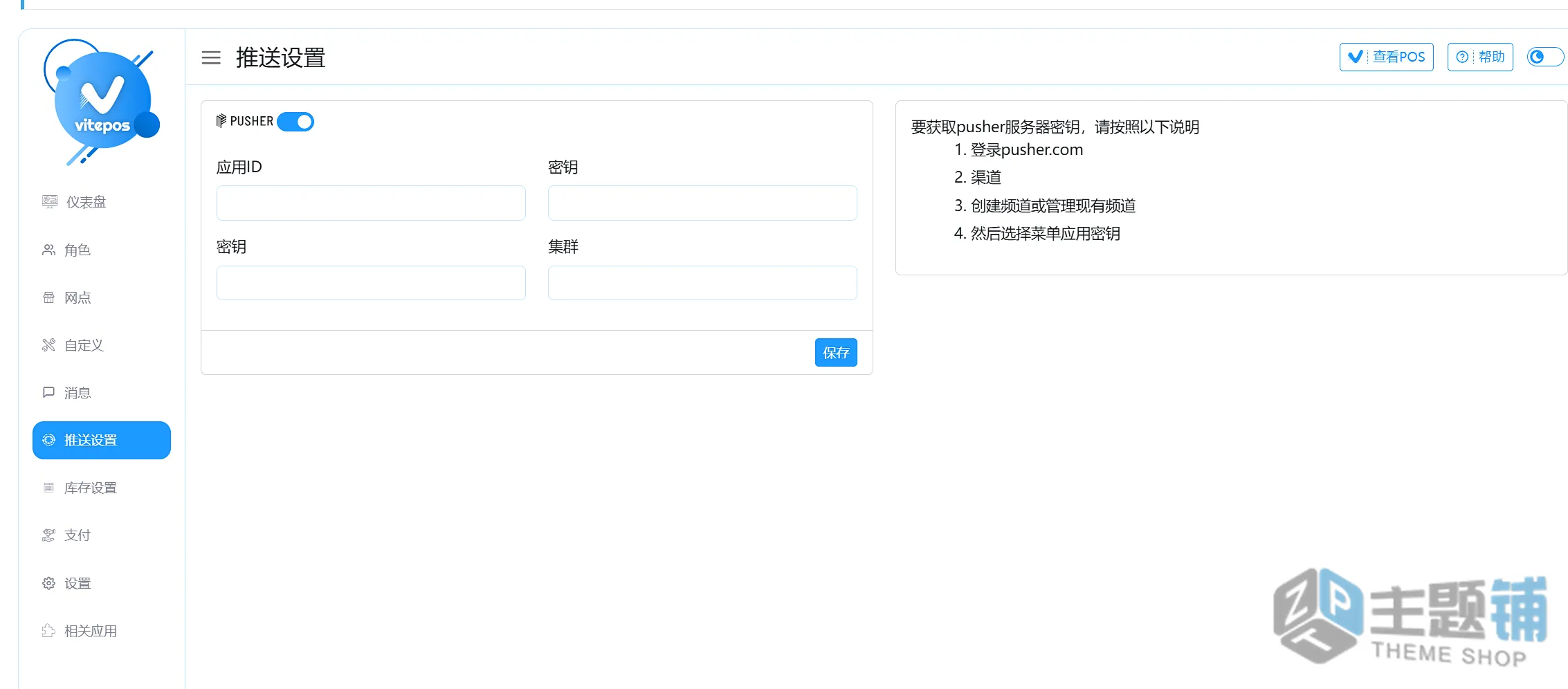Click the vitepos logo

coord(102,102)
